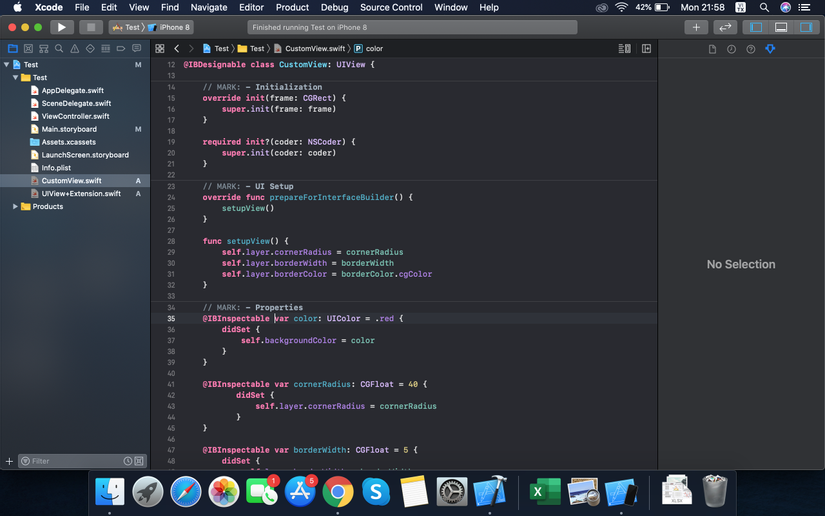This screenshot has height=516, width=825.
Task: Select ViewController.swift in the navigator
Action: pos(75,116)
